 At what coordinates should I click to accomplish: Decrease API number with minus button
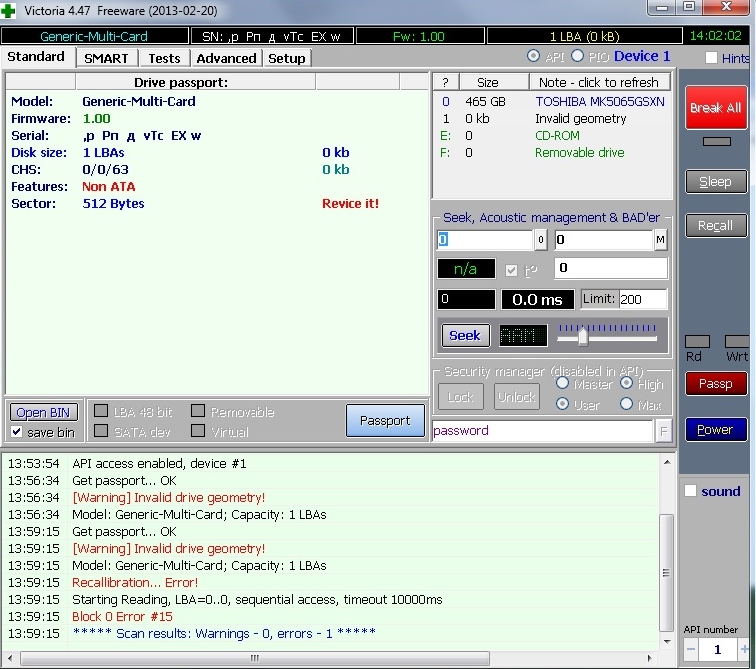click(x=690, y=649)
